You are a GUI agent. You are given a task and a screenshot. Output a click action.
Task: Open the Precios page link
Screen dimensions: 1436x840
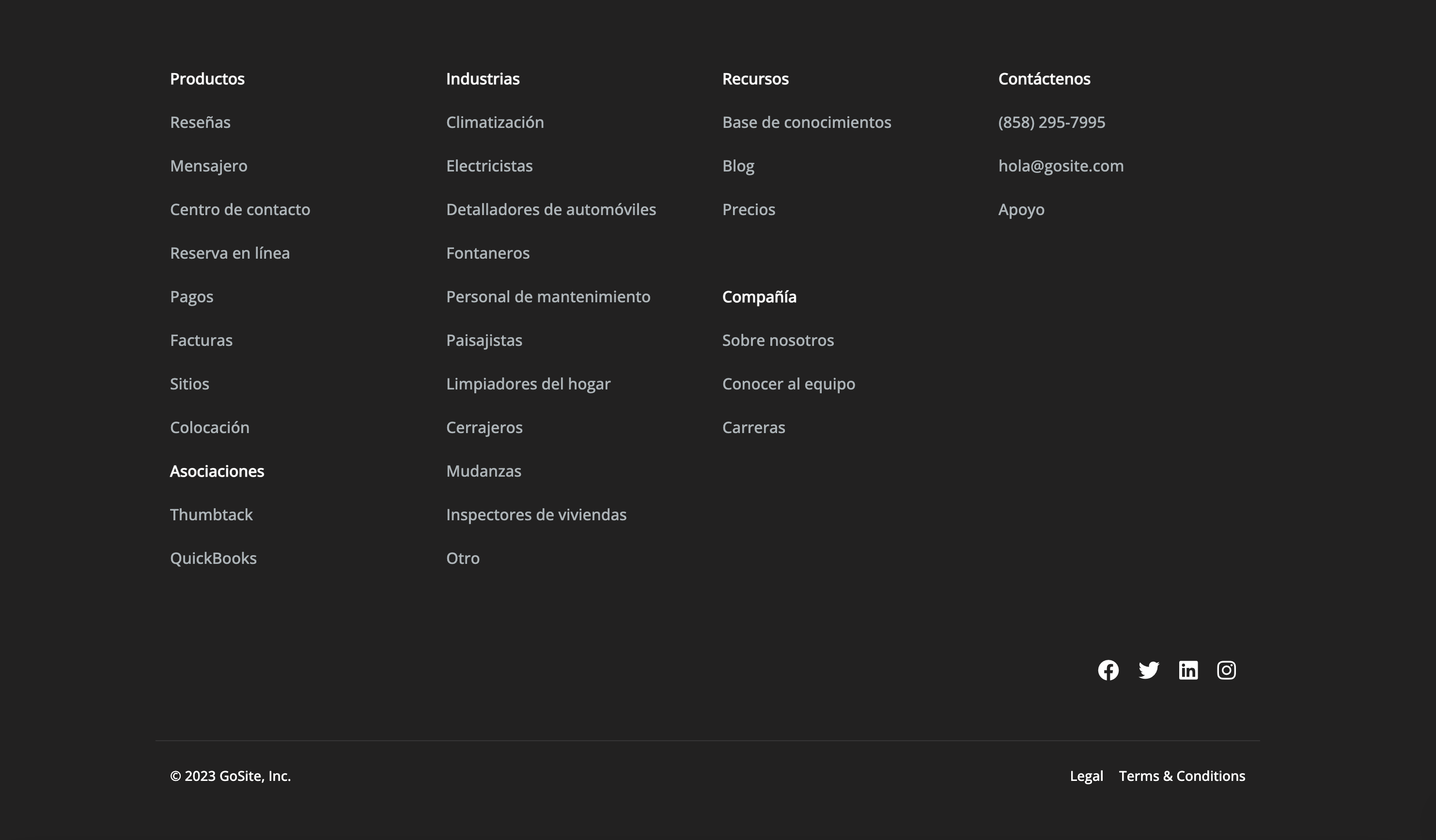click(x=748, y=210)
